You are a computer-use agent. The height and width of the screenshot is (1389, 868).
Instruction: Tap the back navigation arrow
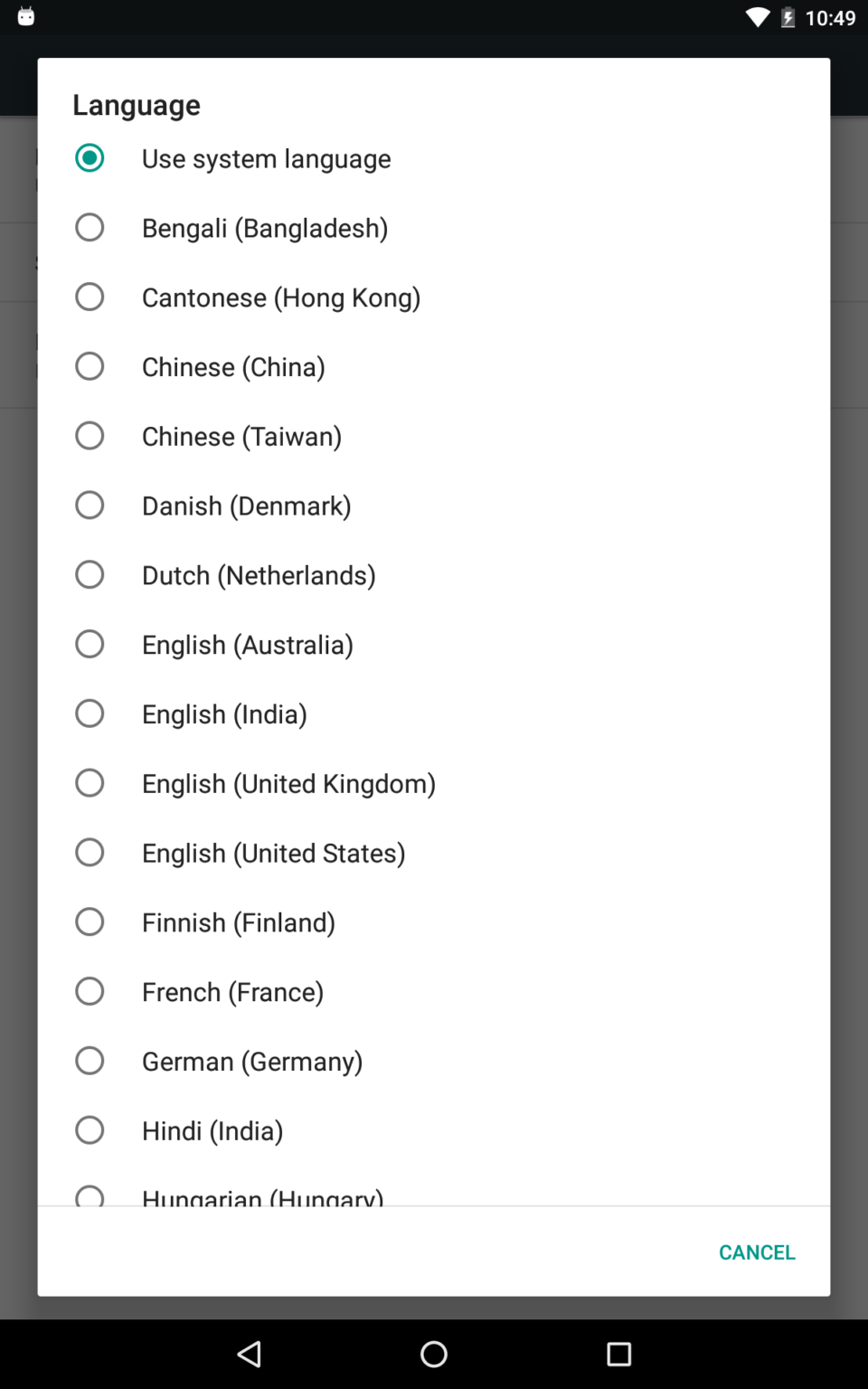coord(250,1354)
